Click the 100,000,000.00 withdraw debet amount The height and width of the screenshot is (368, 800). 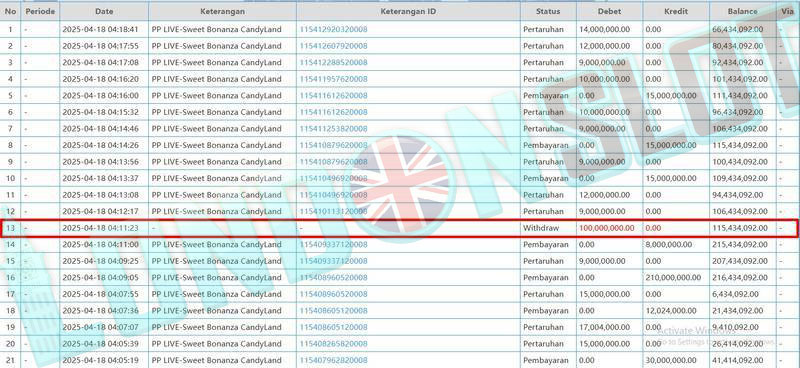tap(607, 228)
